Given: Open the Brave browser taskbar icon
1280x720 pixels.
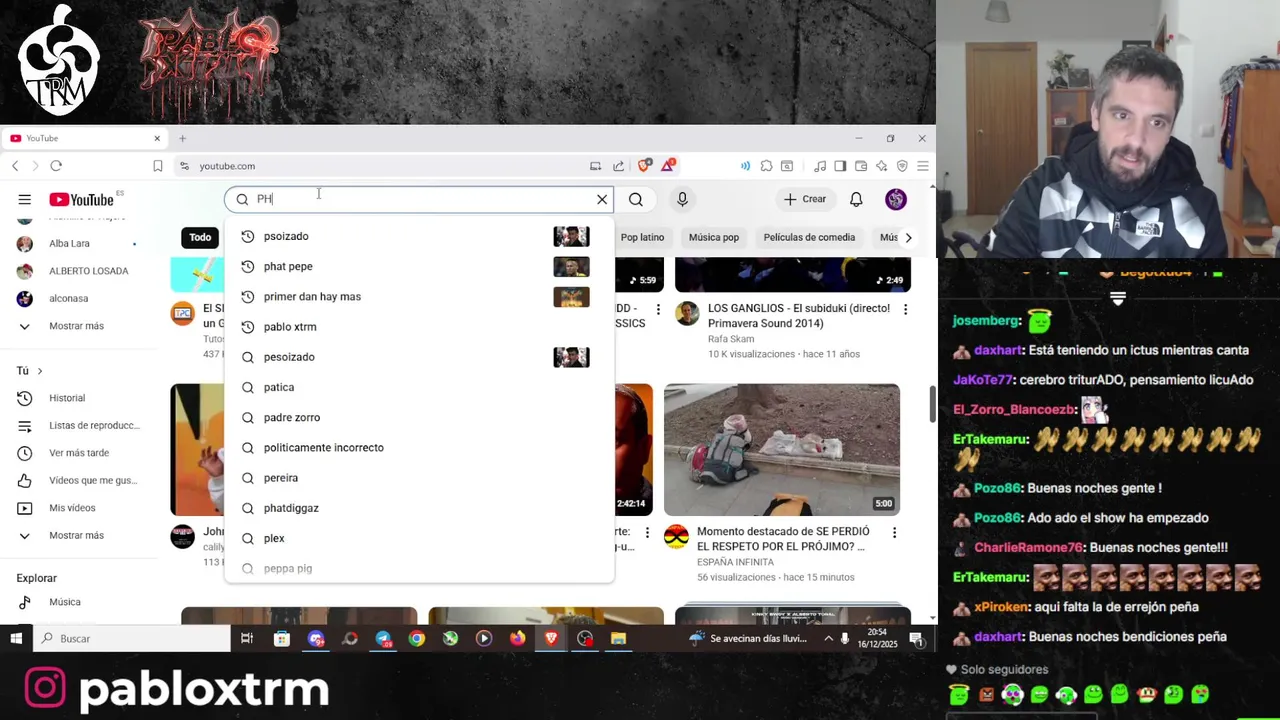Looking at the screenshot, I should pyautogui.click(x=551, y=638).
